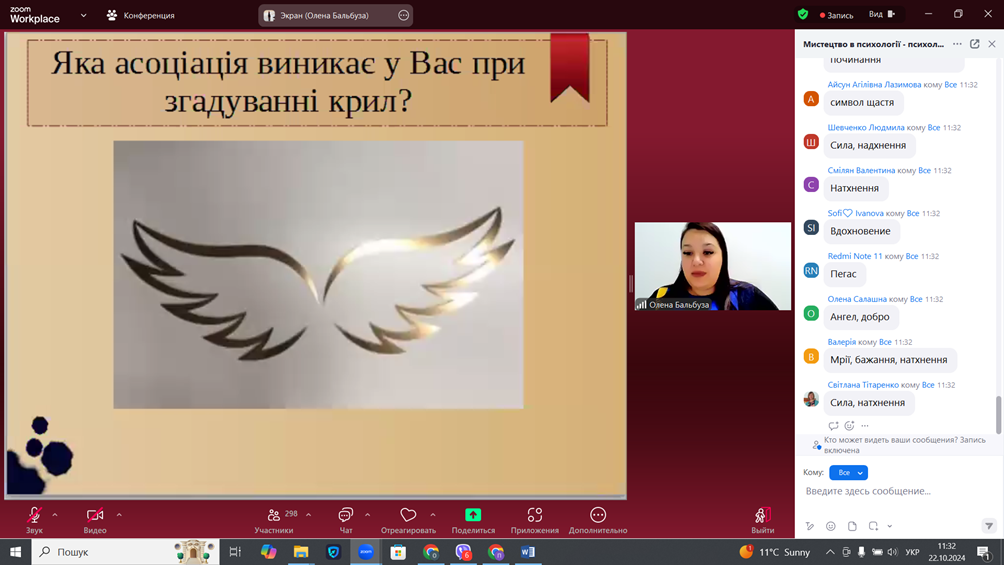
Task: Click the message Ангел, добро
Action: click(x=860, y=317)
